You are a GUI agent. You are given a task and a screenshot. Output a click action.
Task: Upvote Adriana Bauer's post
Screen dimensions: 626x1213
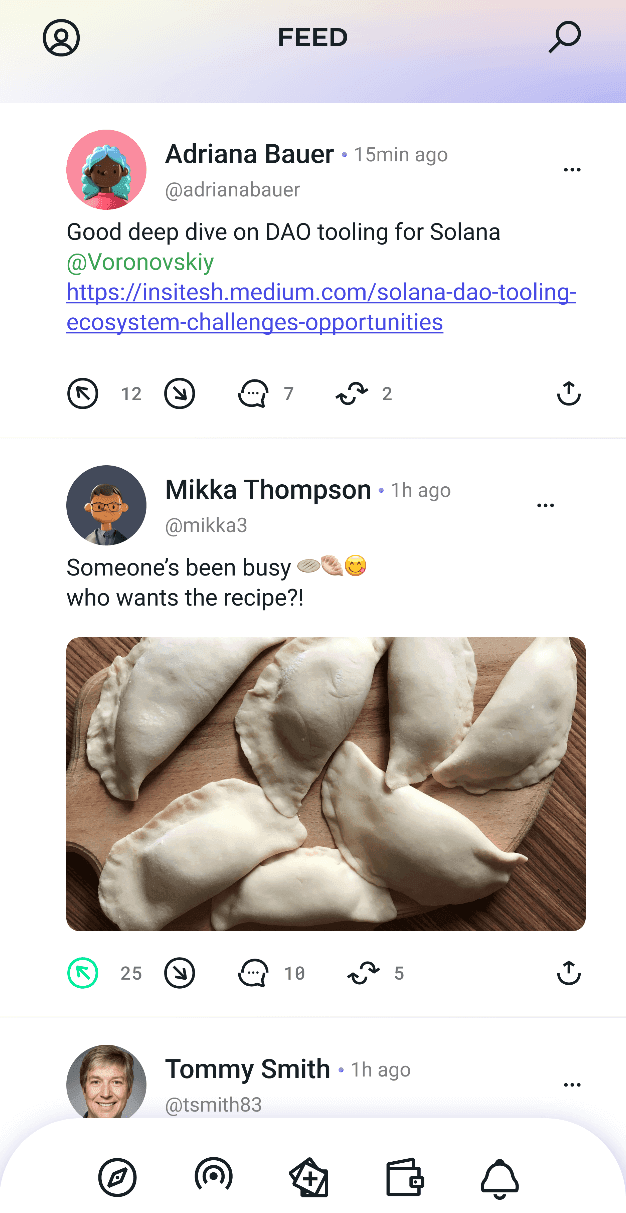(x=82, y=394)
